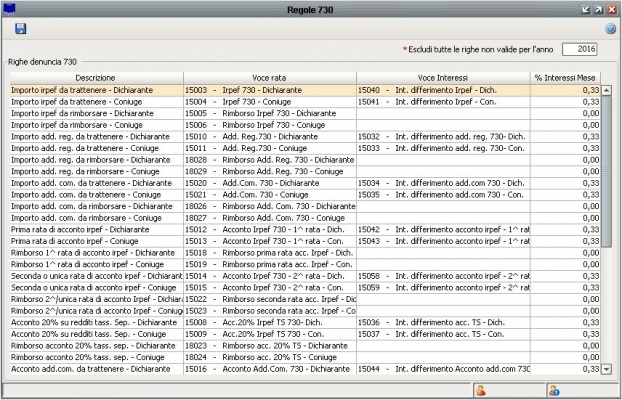Click the rightmost status bar icon

click(552, 390)
